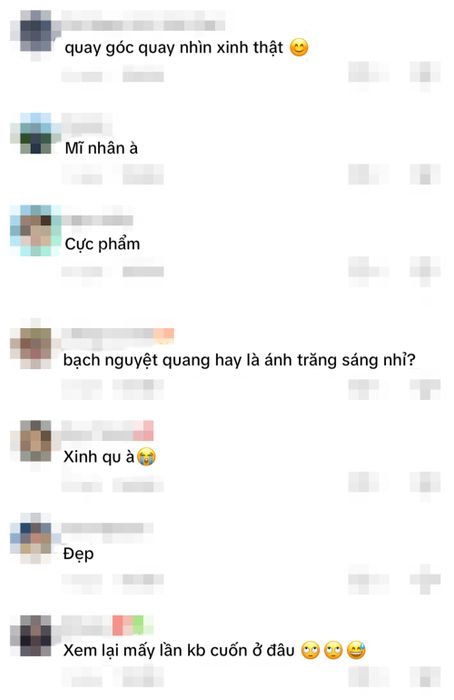
Task: Select the comment text "Cực phẩm"
Action: (102, 244)
